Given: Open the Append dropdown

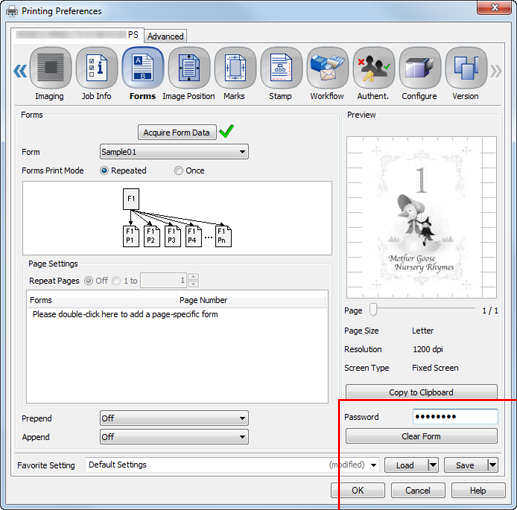Looking at the screenshot, I should pyautogui.click(x=174, y=437).
